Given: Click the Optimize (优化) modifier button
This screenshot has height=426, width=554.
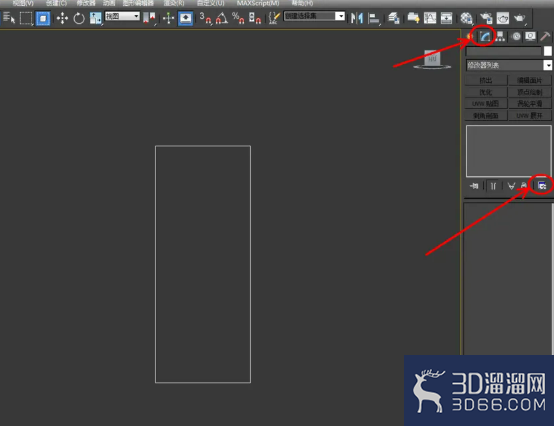Looking at the screenshot, I should tap(486, 92).
